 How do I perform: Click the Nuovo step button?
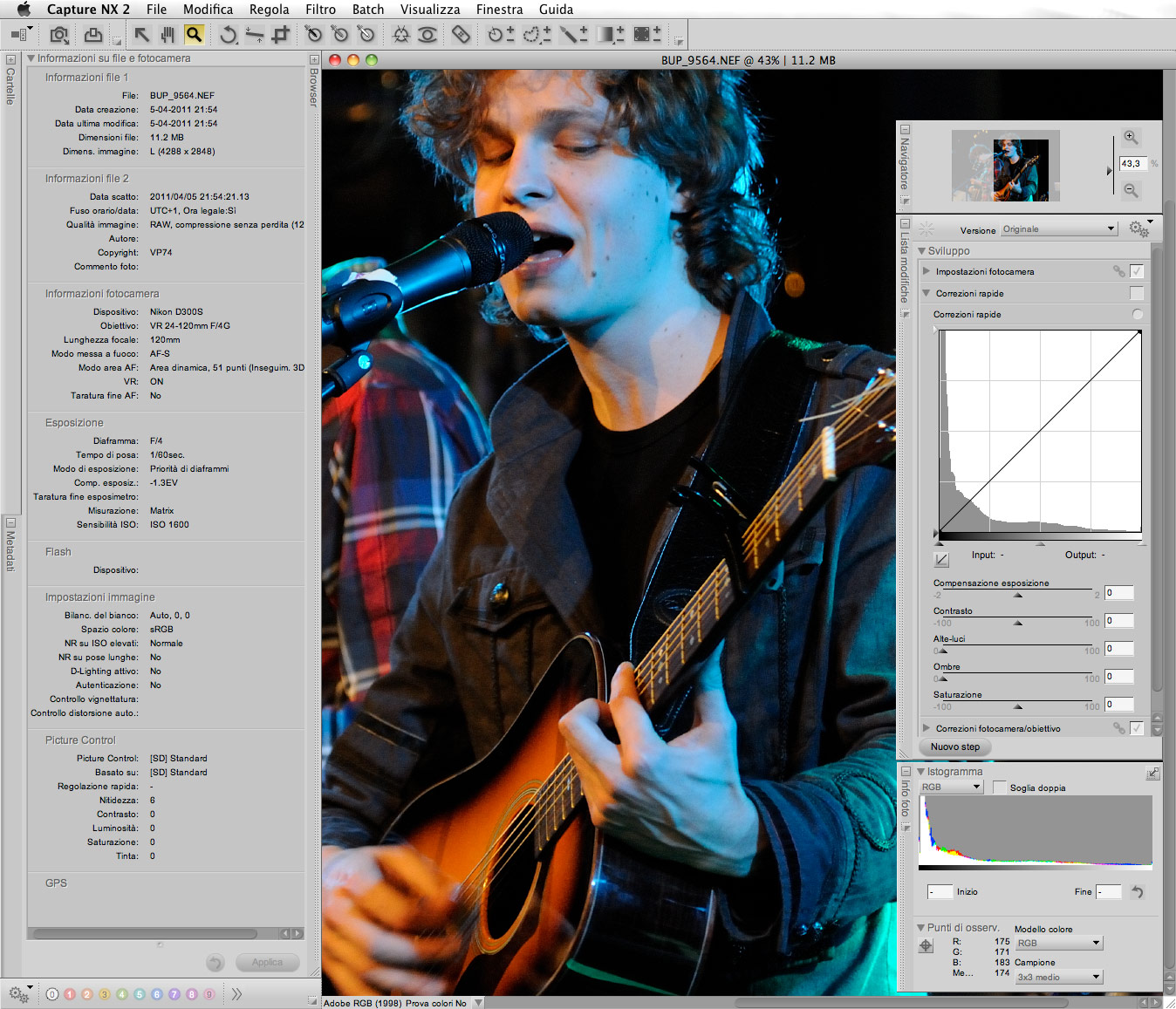(x=954, y=747)
